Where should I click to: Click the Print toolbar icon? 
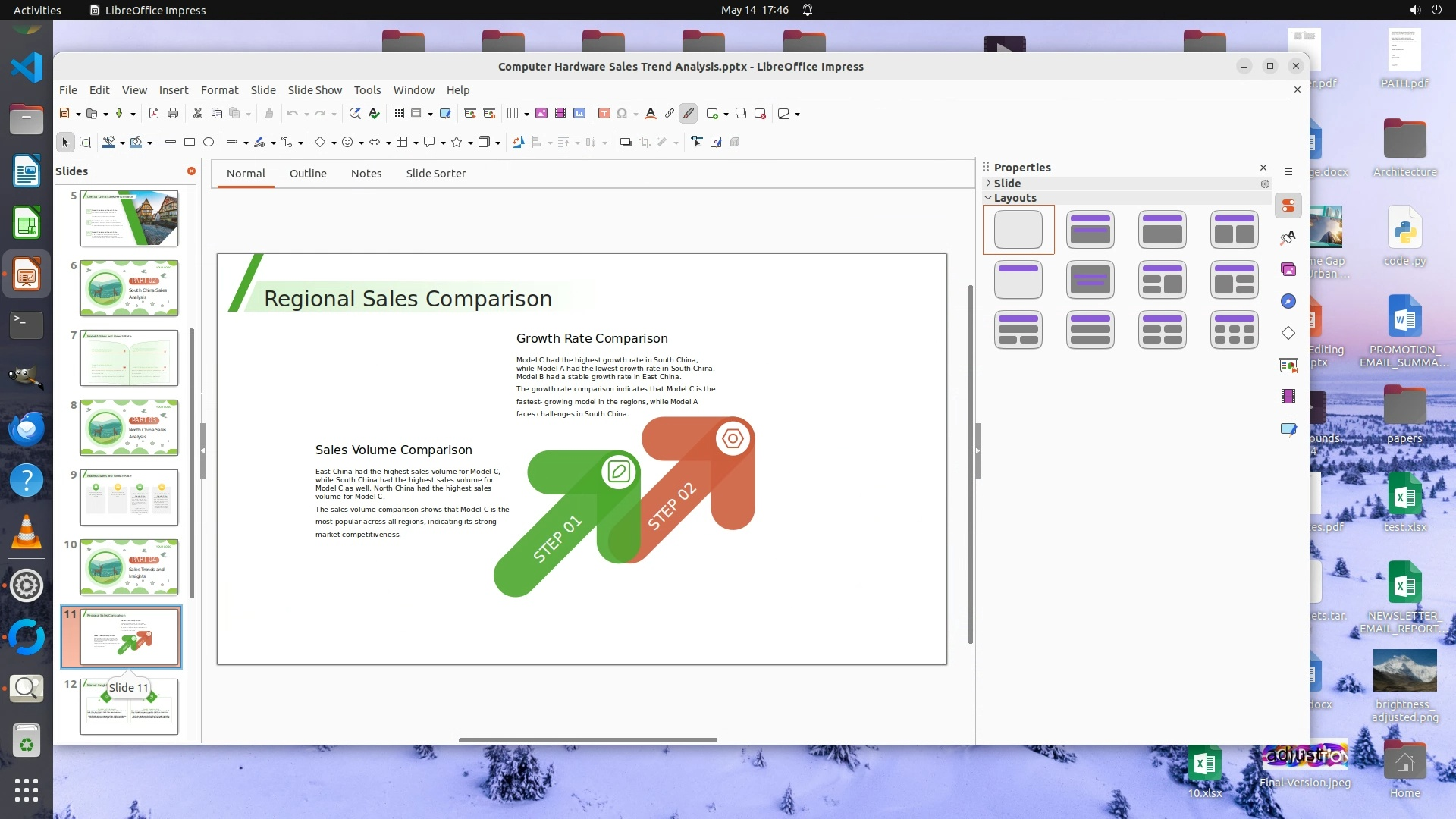[x=173, y=114]
